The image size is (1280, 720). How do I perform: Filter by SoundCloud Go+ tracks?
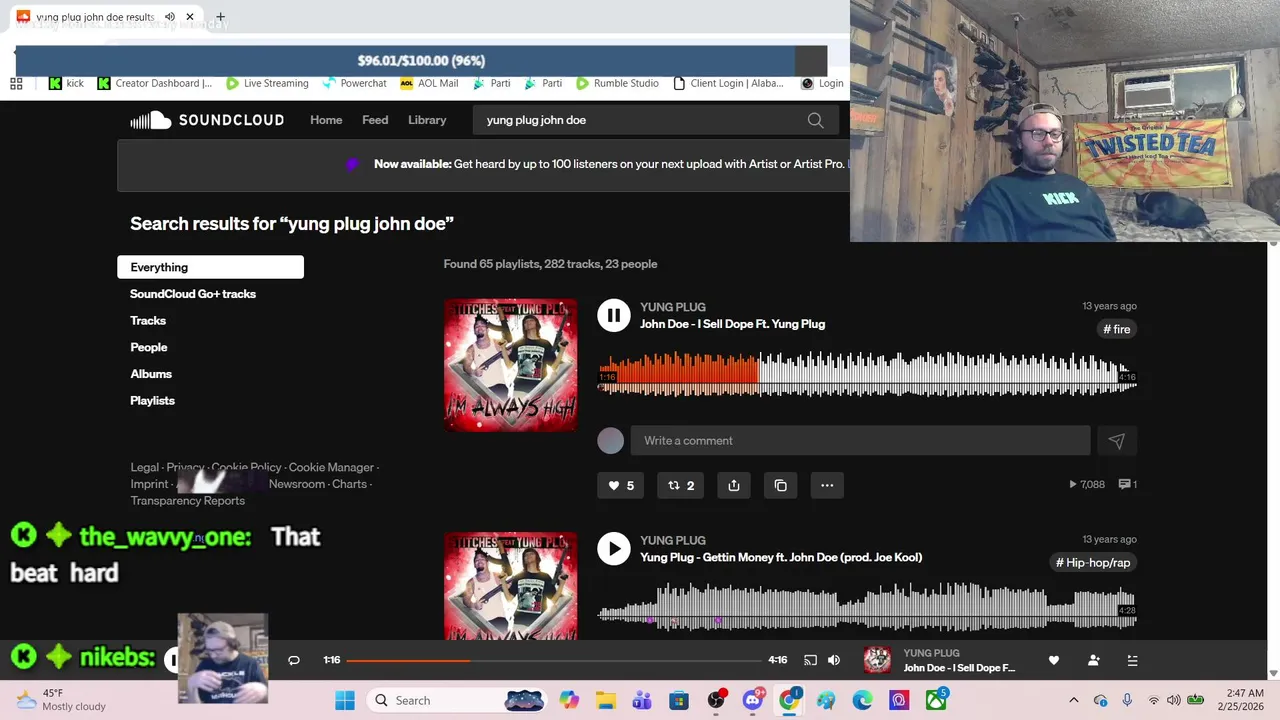coord(193,294)
